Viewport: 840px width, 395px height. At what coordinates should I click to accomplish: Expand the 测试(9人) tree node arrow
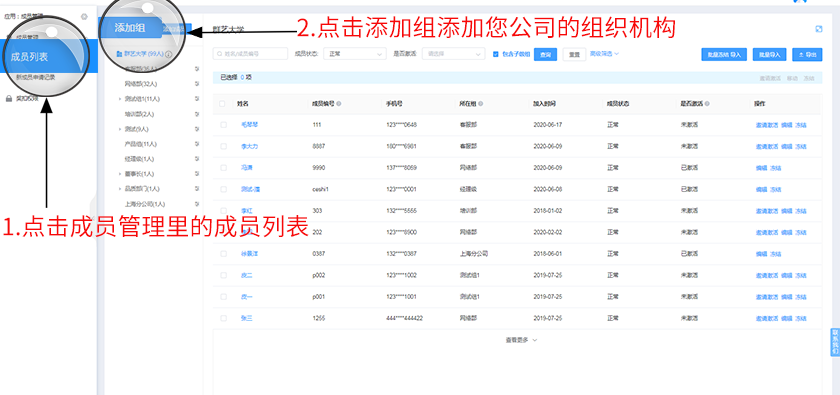click(119, 129)
